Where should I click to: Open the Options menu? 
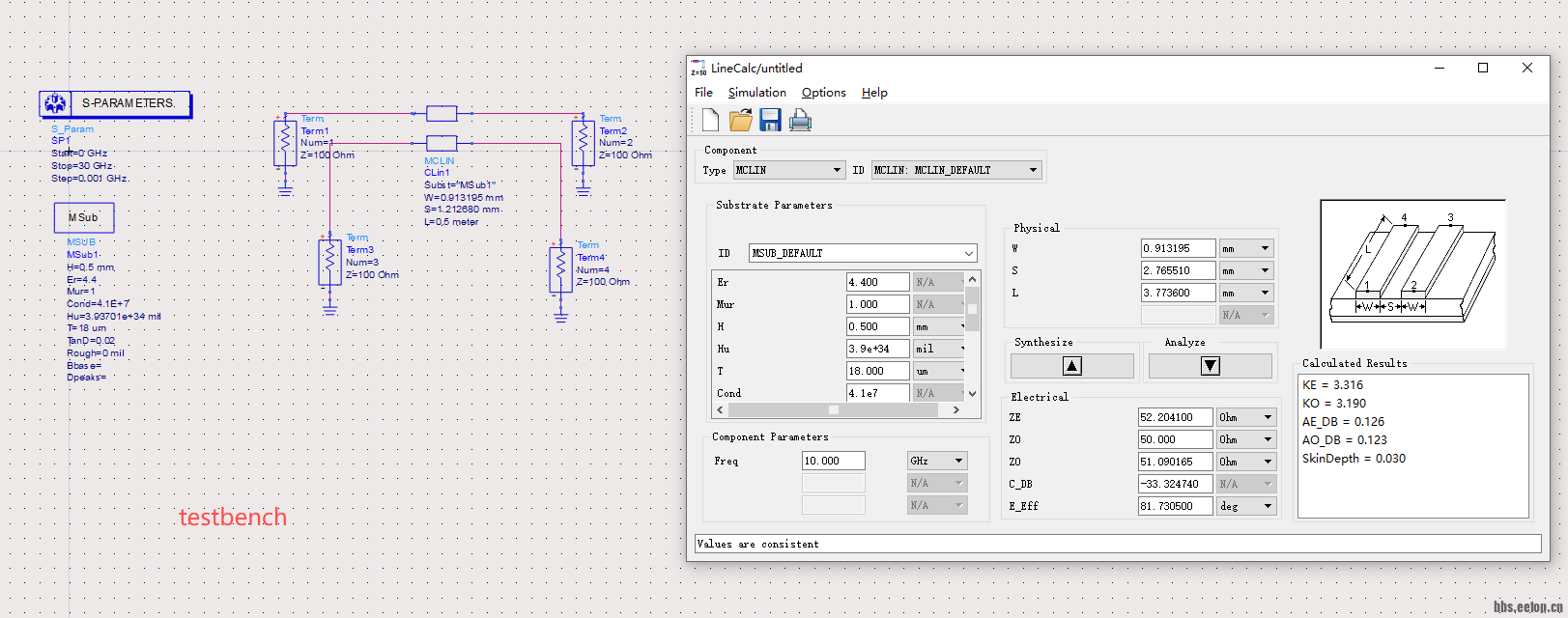(824, 93)
